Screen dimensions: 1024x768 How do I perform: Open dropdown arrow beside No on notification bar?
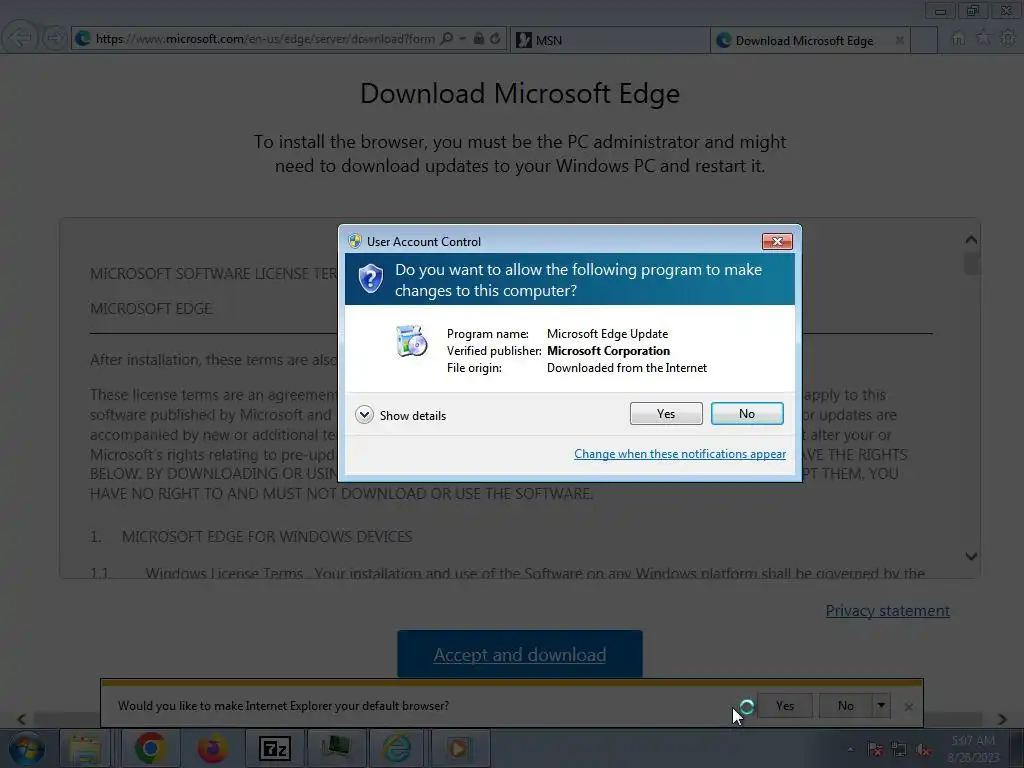click(x=881, y=706)
